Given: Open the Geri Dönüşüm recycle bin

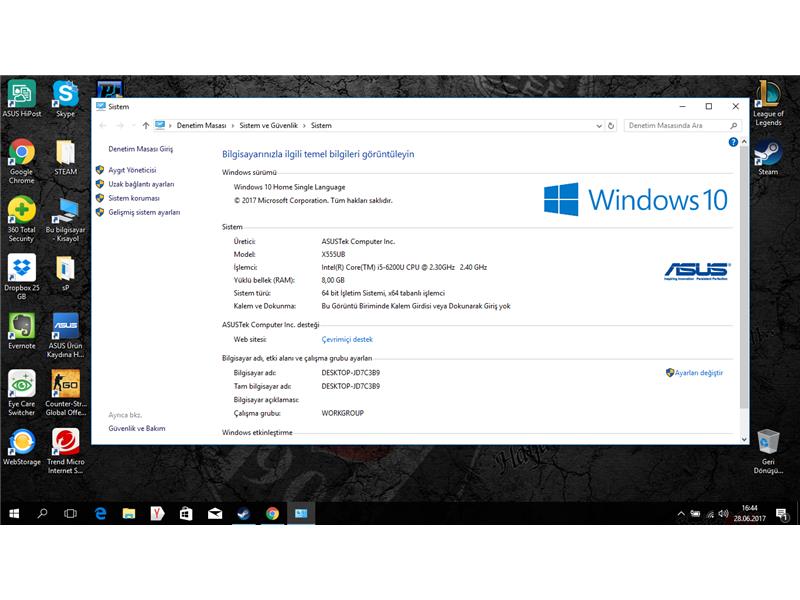Looking at the screenshot, I should [768, 451].
